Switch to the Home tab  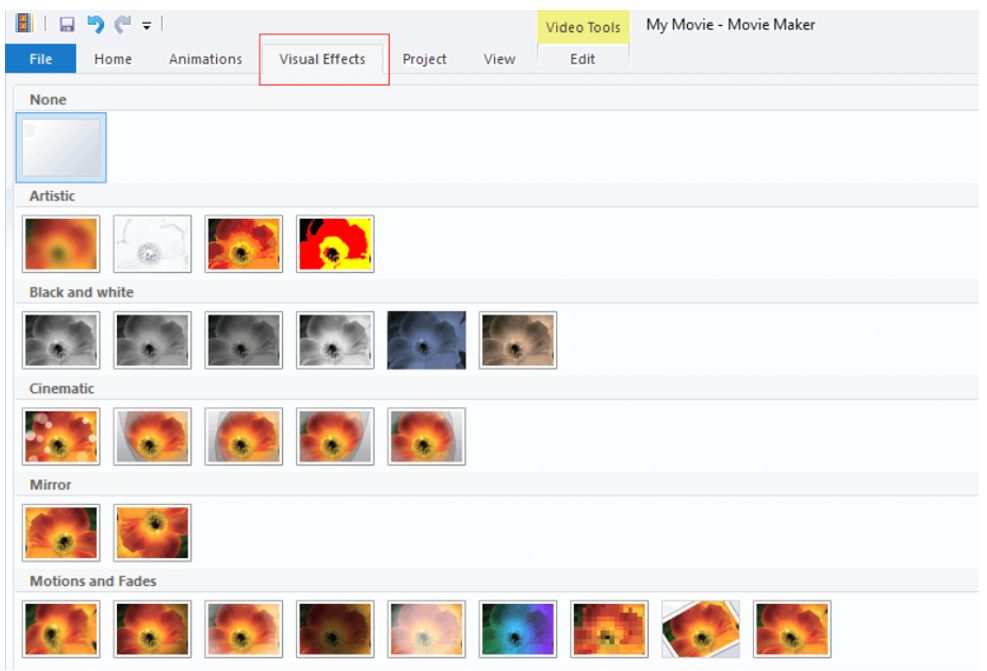[113, 59]
